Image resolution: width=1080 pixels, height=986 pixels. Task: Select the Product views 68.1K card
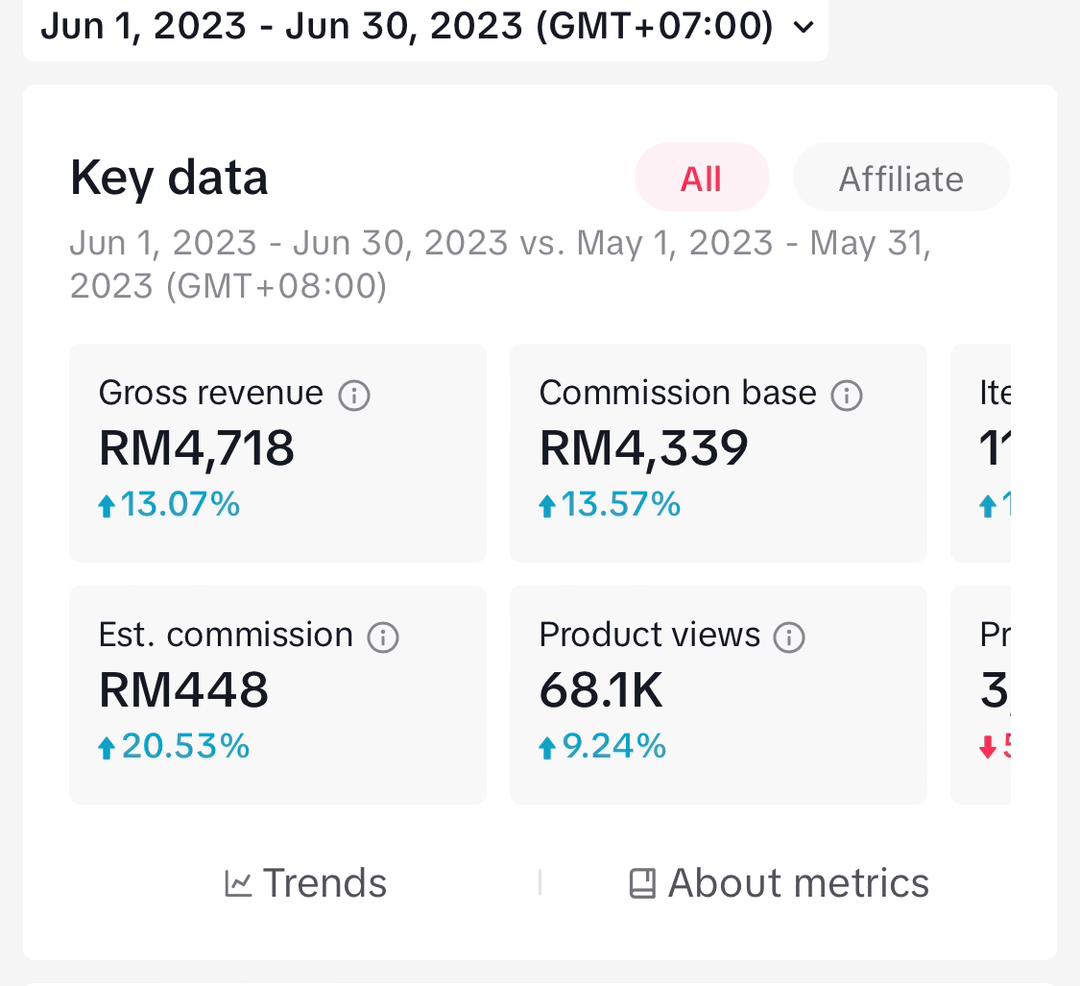718,695
